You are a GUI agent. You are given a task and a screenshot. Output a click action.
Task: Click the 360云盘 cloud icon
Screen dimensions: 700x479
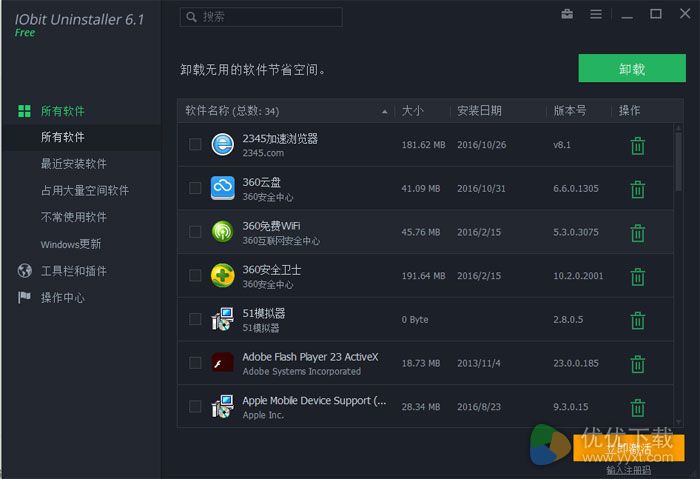(222, 188)
